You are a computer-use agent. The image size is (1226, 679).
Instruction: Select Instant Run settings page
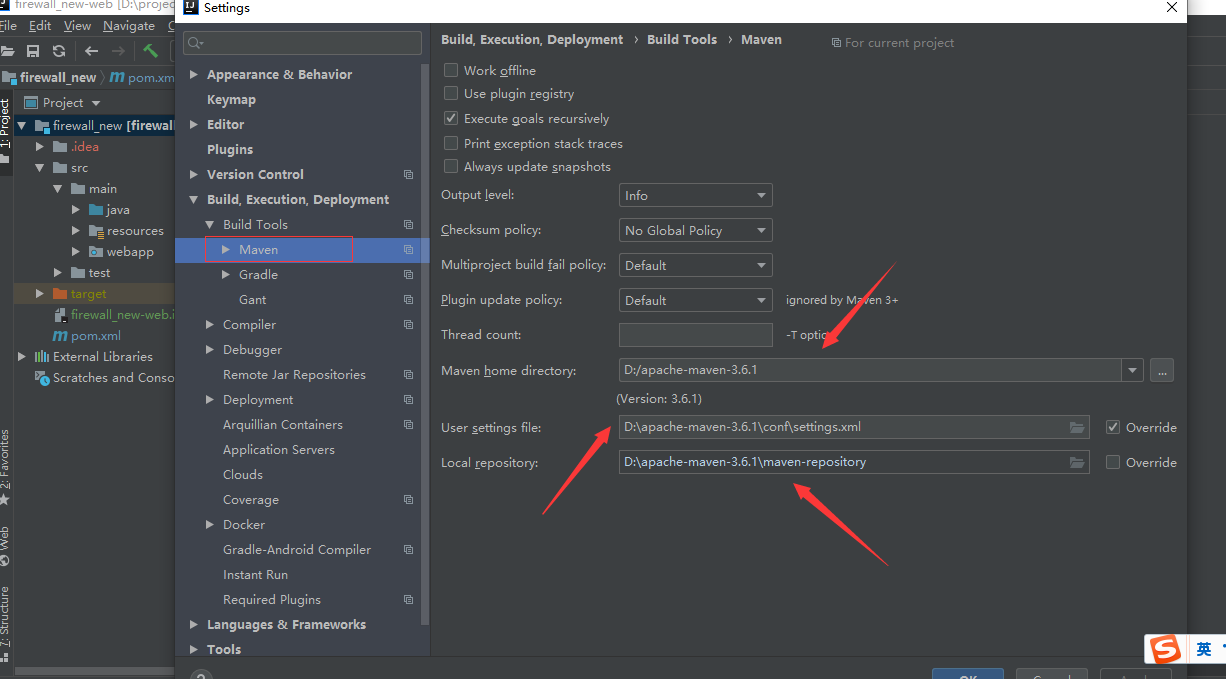pyautogui.click(x=255, y=574)
